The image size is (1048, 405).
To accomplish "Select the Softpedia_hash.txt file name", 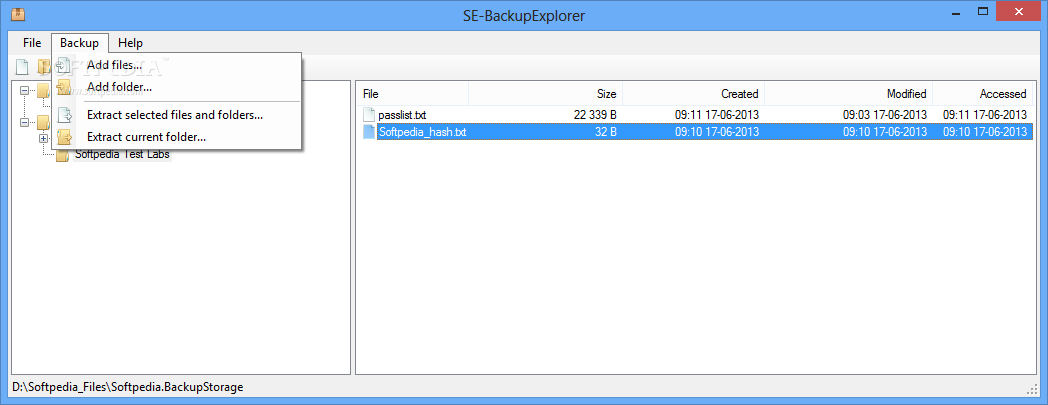I will click(x=422, y=132).
